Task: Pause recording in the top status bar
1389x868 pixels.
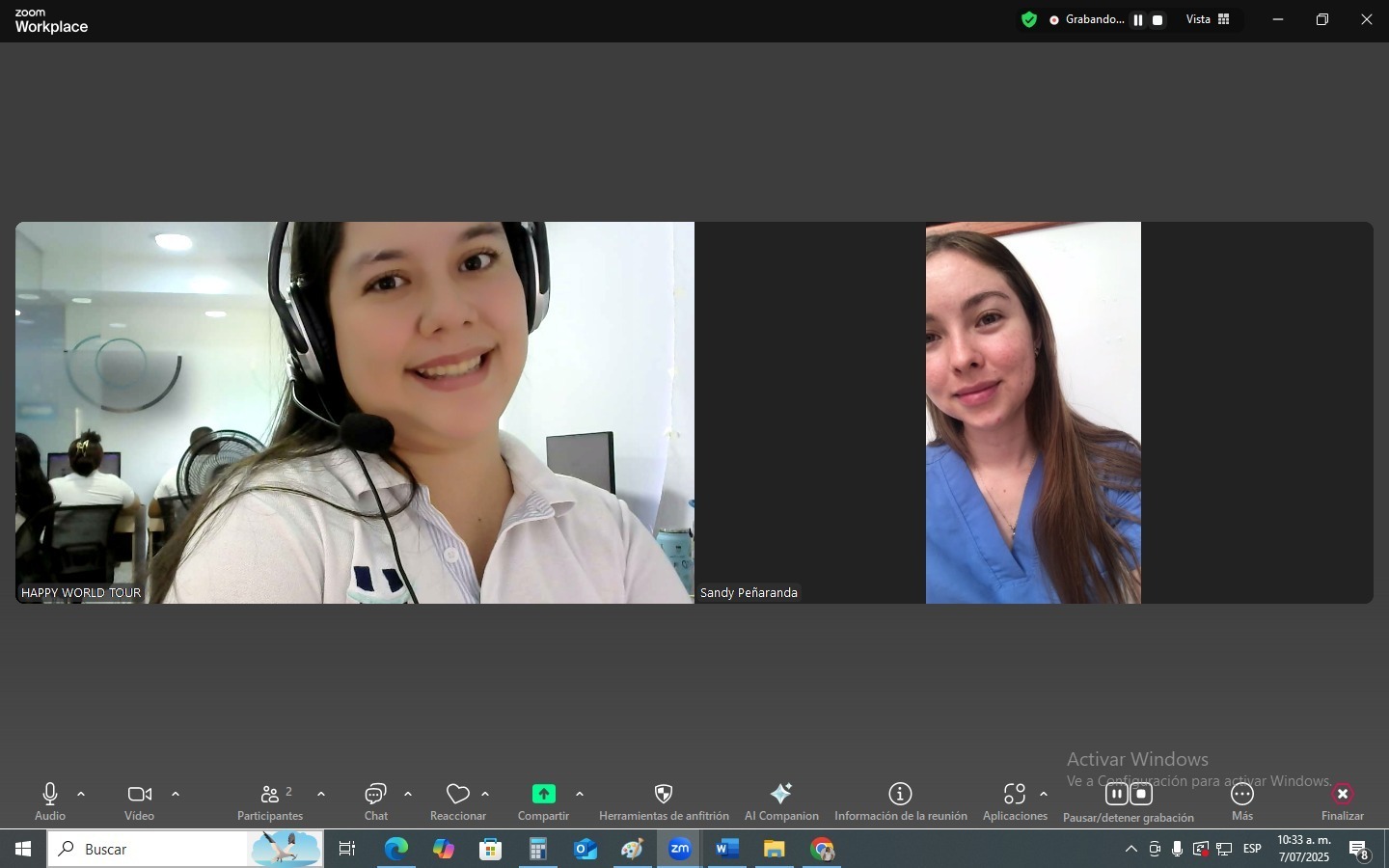Action: click(x=1138, y=20)
